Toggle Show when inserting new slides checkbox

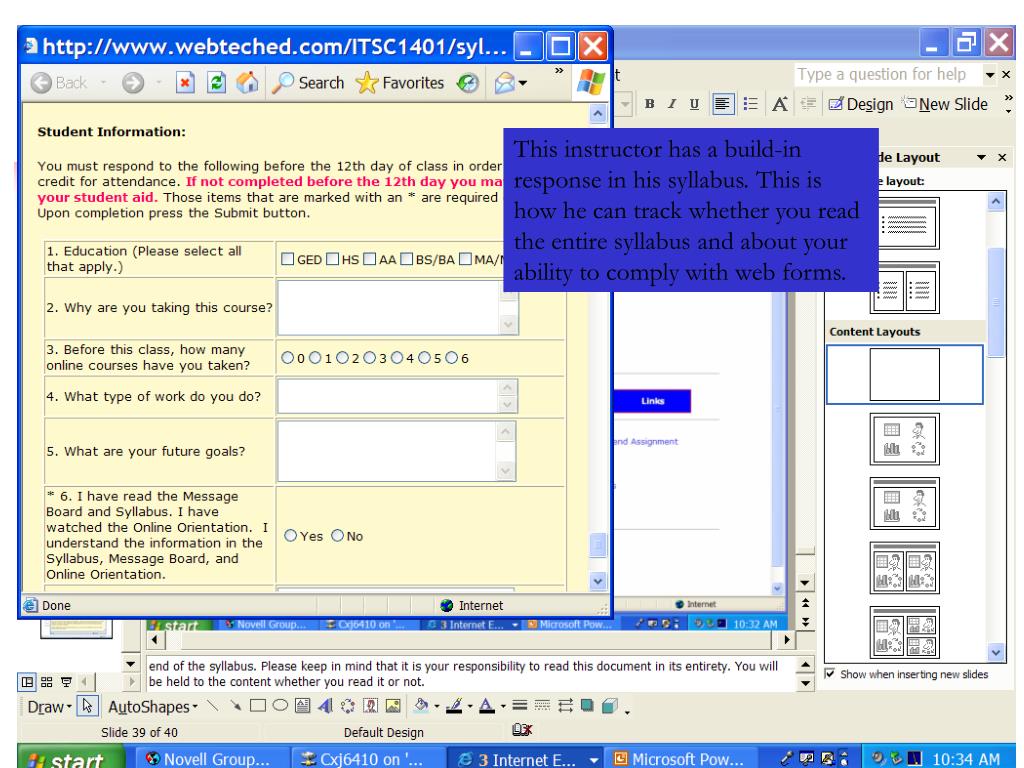(829, 673)
